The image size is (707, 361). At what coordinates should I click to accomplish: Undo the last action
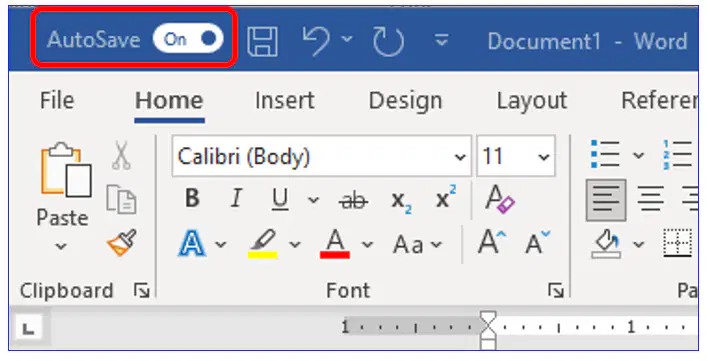pos(316,41)
